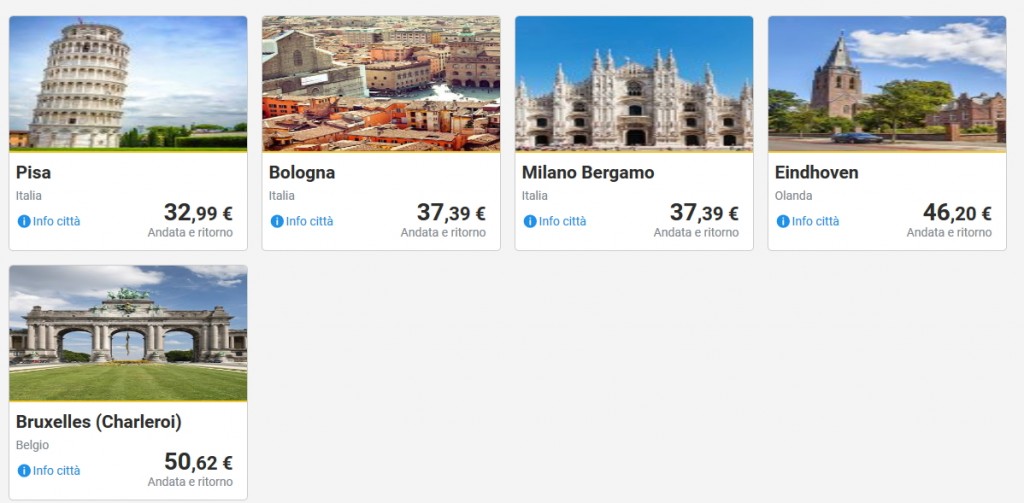Screen dimensions: 1024x503
Task: Click the info icon on Bruxelles card
Action: 25,470
